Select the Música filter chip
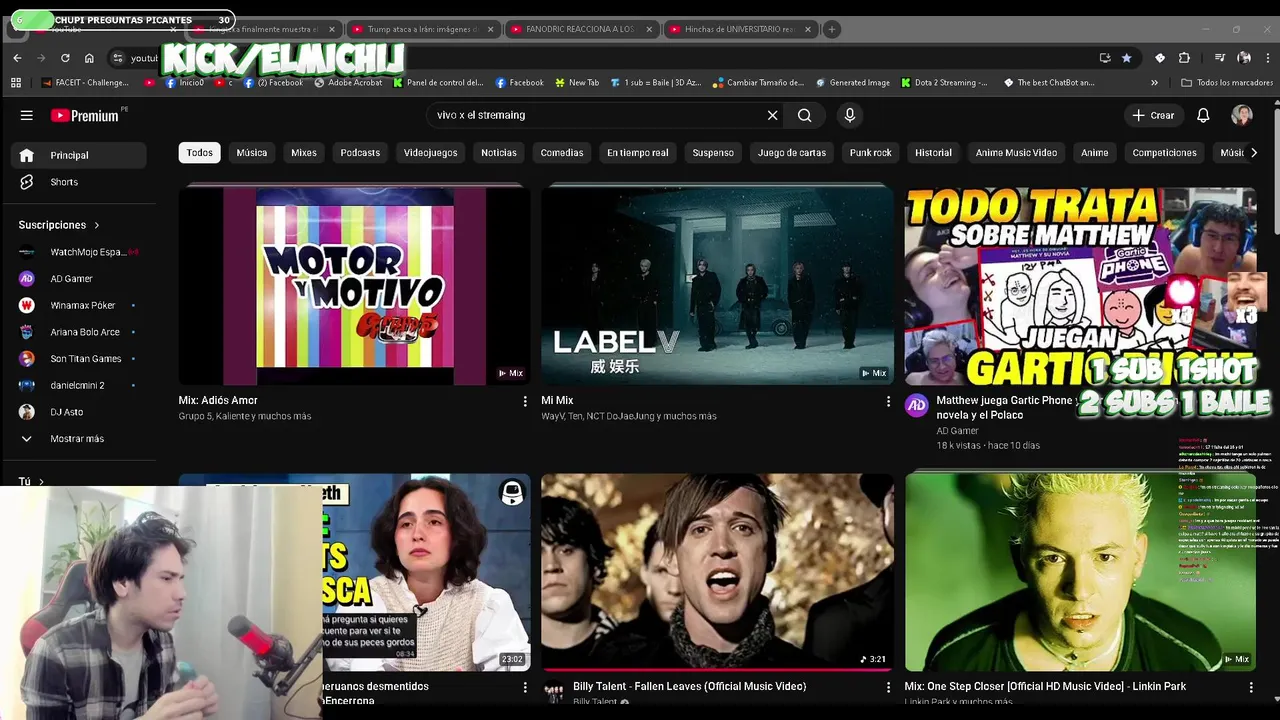 (252, 153)
